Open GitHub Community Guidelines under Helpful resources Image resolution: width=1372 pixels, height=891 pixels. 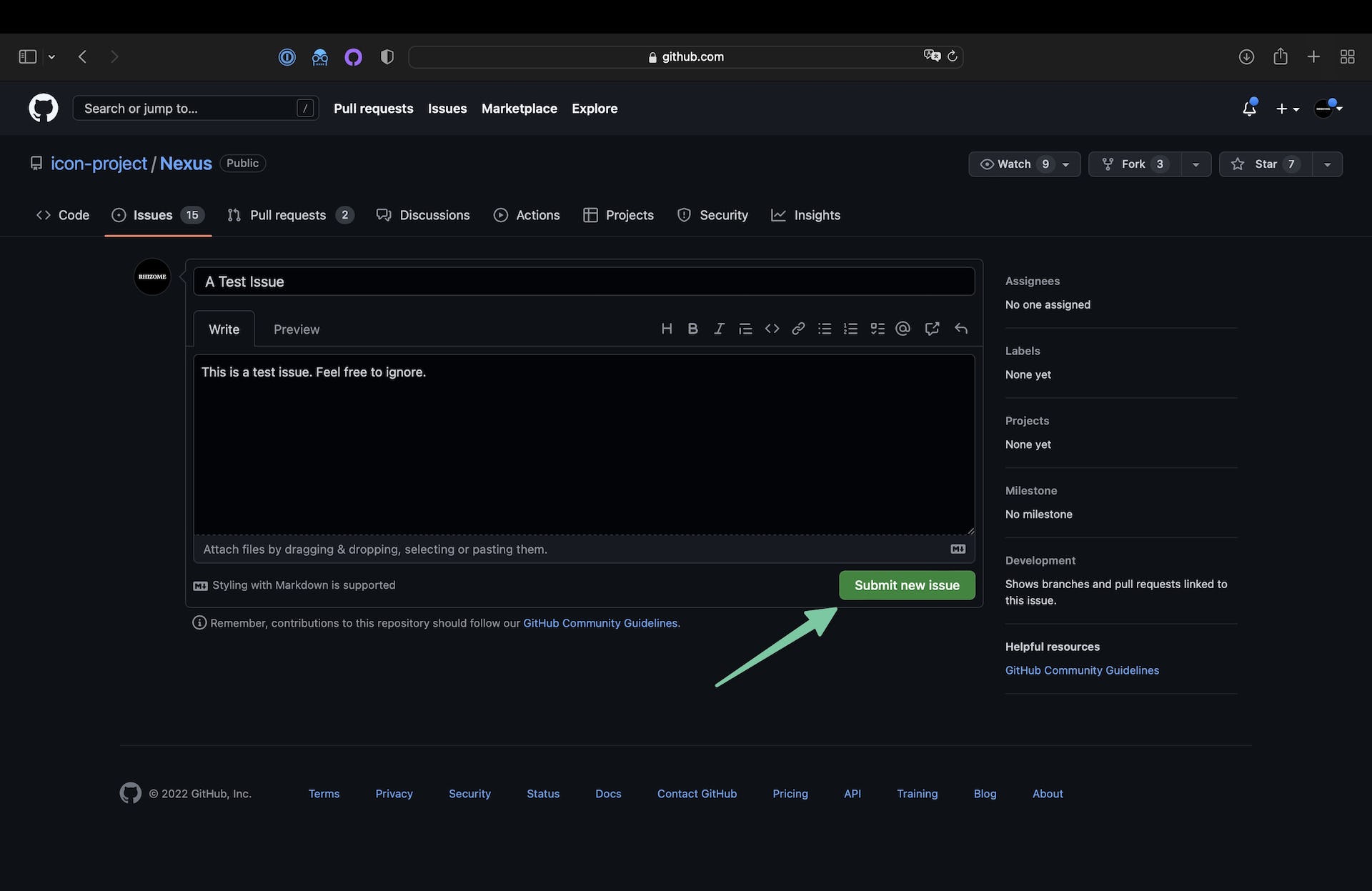point(1082,670)
